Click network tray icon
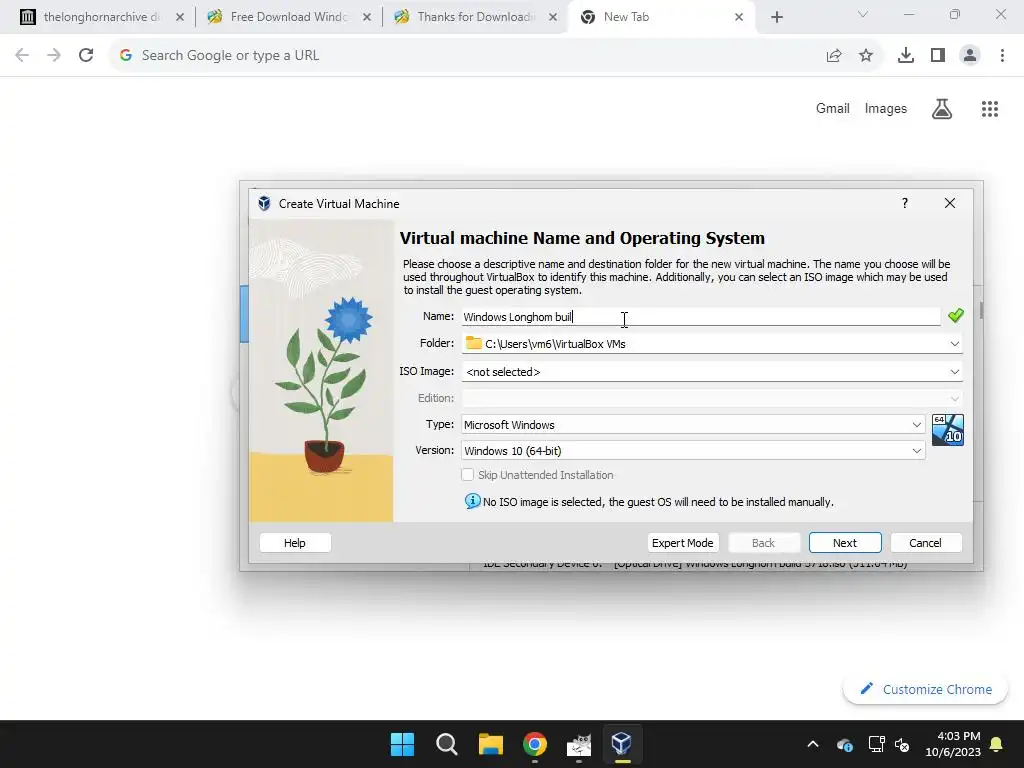This screenshot has height=768, width=1024. coord(876,744)
